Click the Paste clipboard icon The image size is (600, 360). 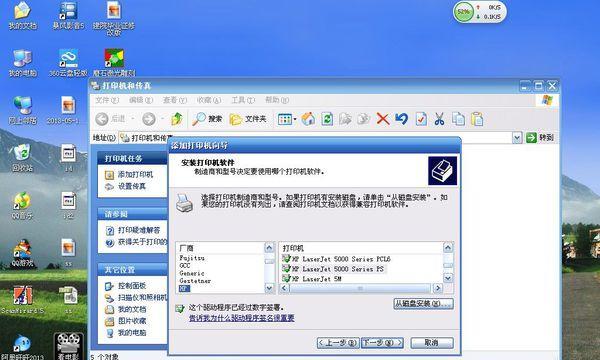click(x=477, y=119)
